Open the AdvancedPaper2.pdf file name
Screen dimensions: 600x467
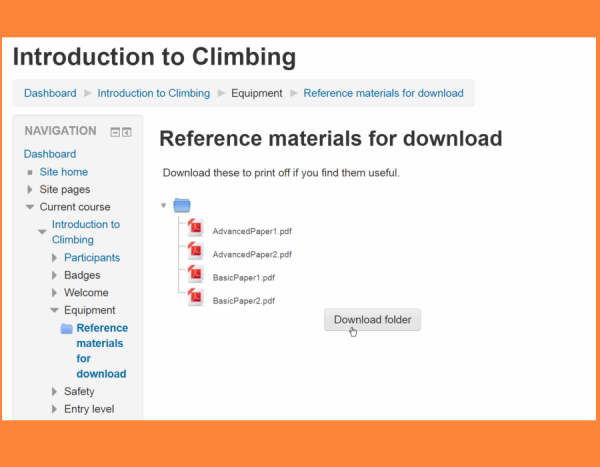tap(252, 254)
